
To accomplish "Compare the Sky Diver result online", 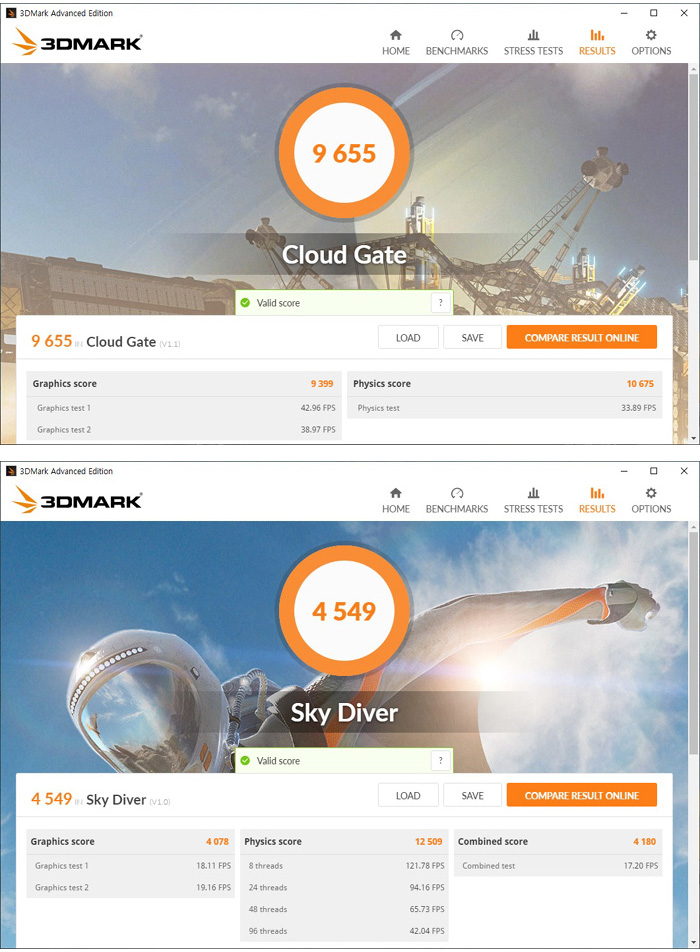I will [x=582, y=795].
